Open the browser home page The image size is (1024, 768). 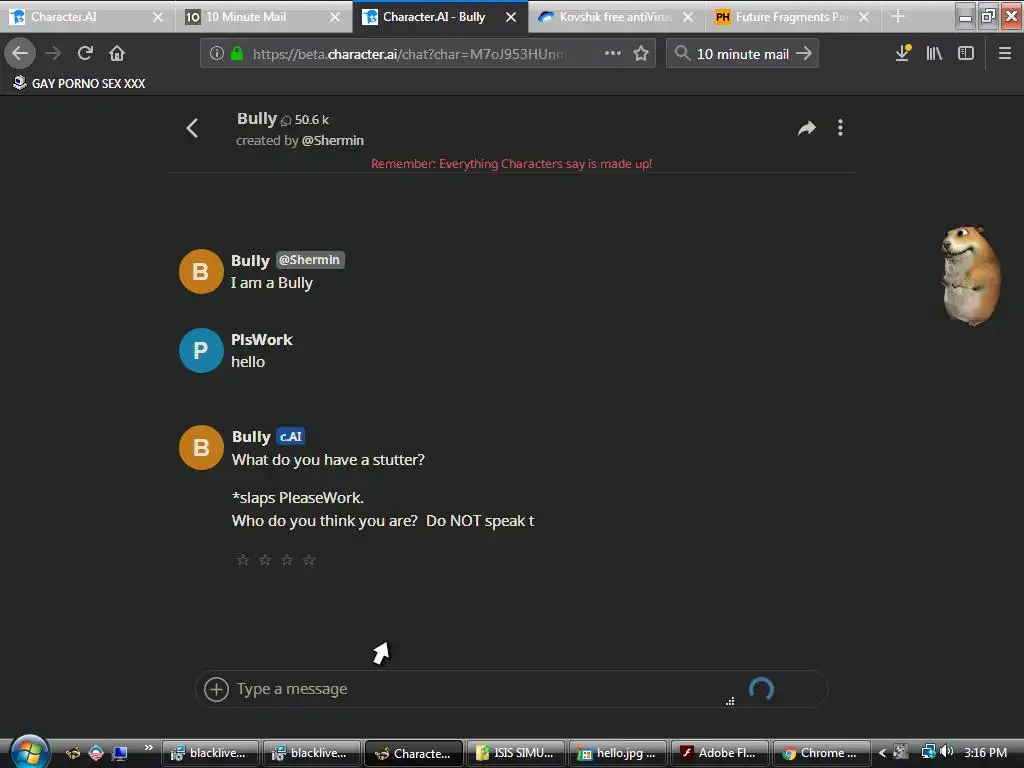point(117,53)
